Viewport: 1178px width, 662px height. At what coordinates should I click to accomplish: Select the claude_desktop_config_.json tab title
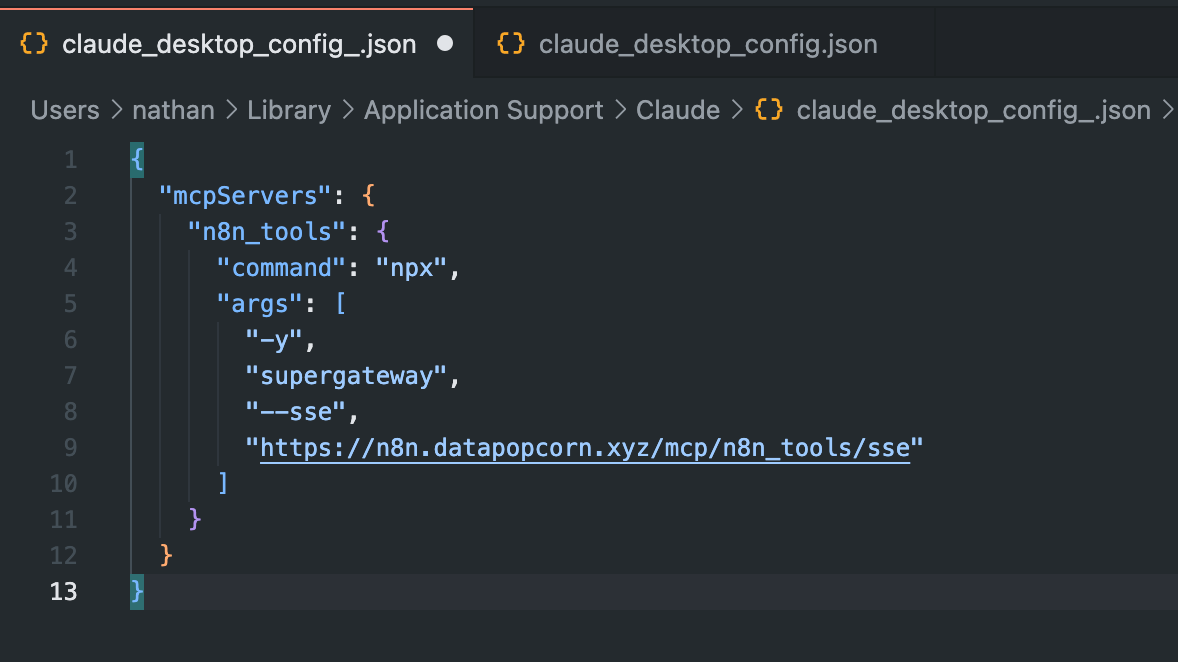[x=239, y=44]
